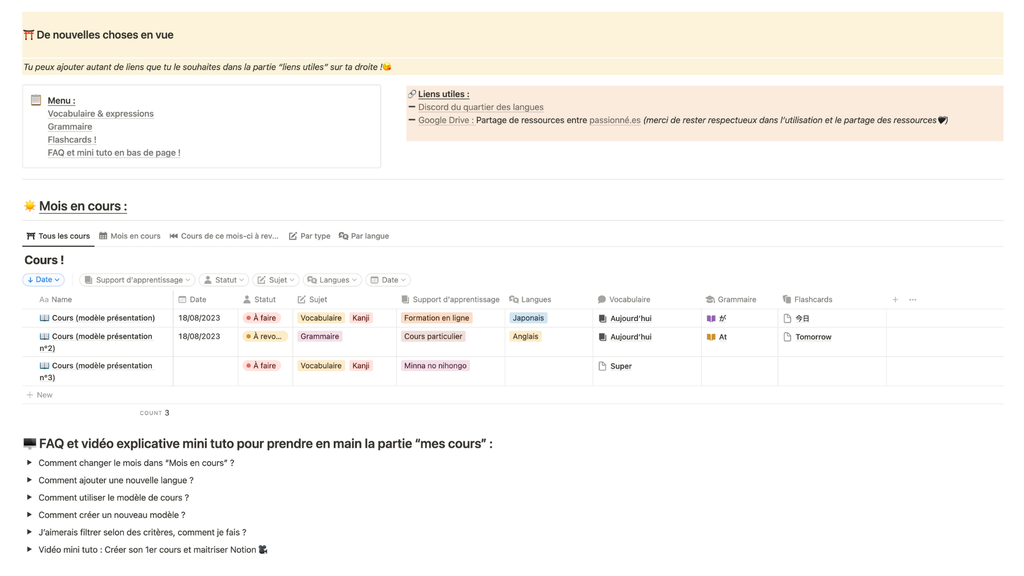Click the book icon of Cours modèle présentation n°3

pyautogui.click(x=44, y=366)
